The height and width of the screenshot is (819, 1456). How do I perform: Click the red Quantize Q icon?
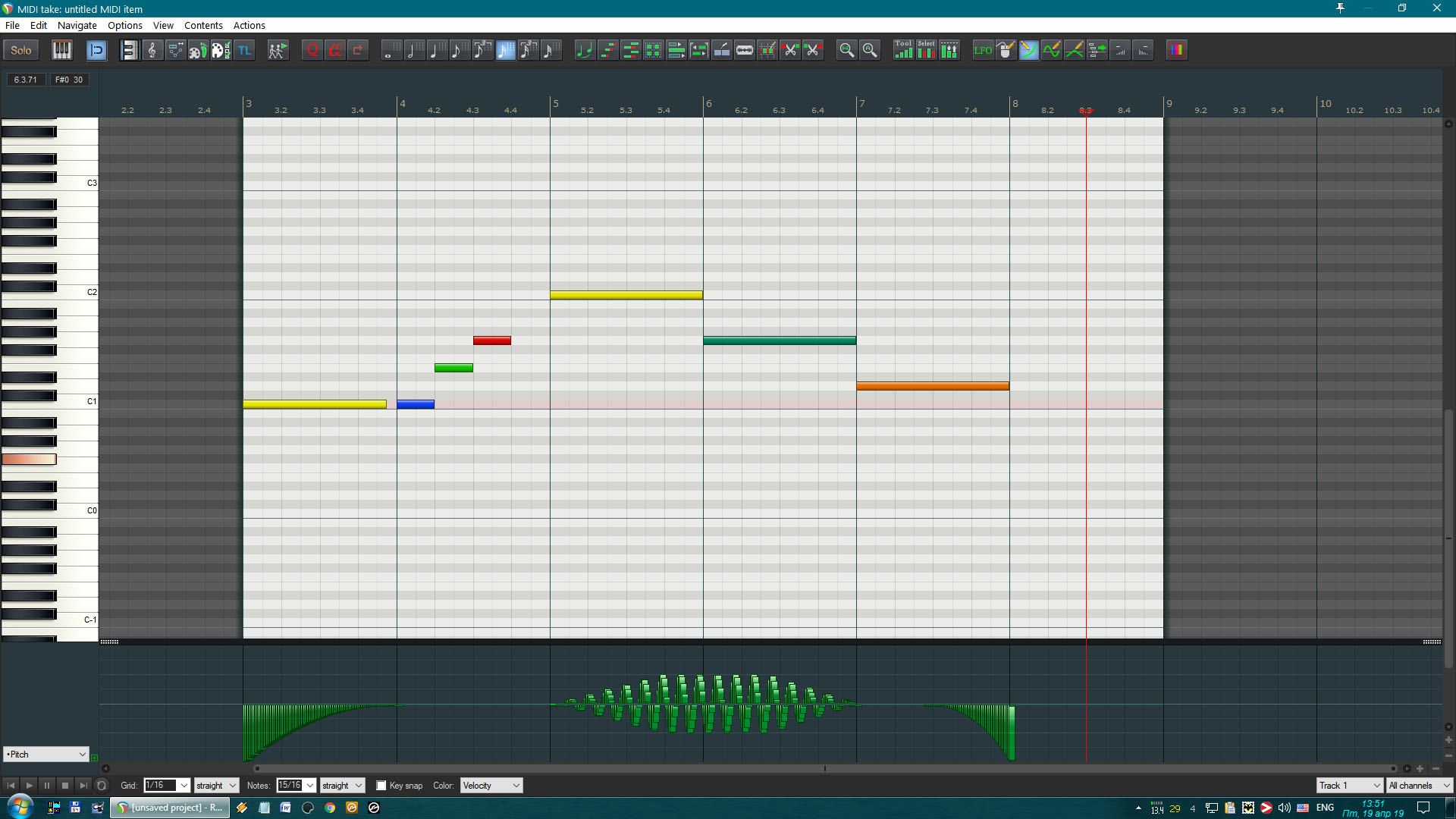click(x=312, y=50)
